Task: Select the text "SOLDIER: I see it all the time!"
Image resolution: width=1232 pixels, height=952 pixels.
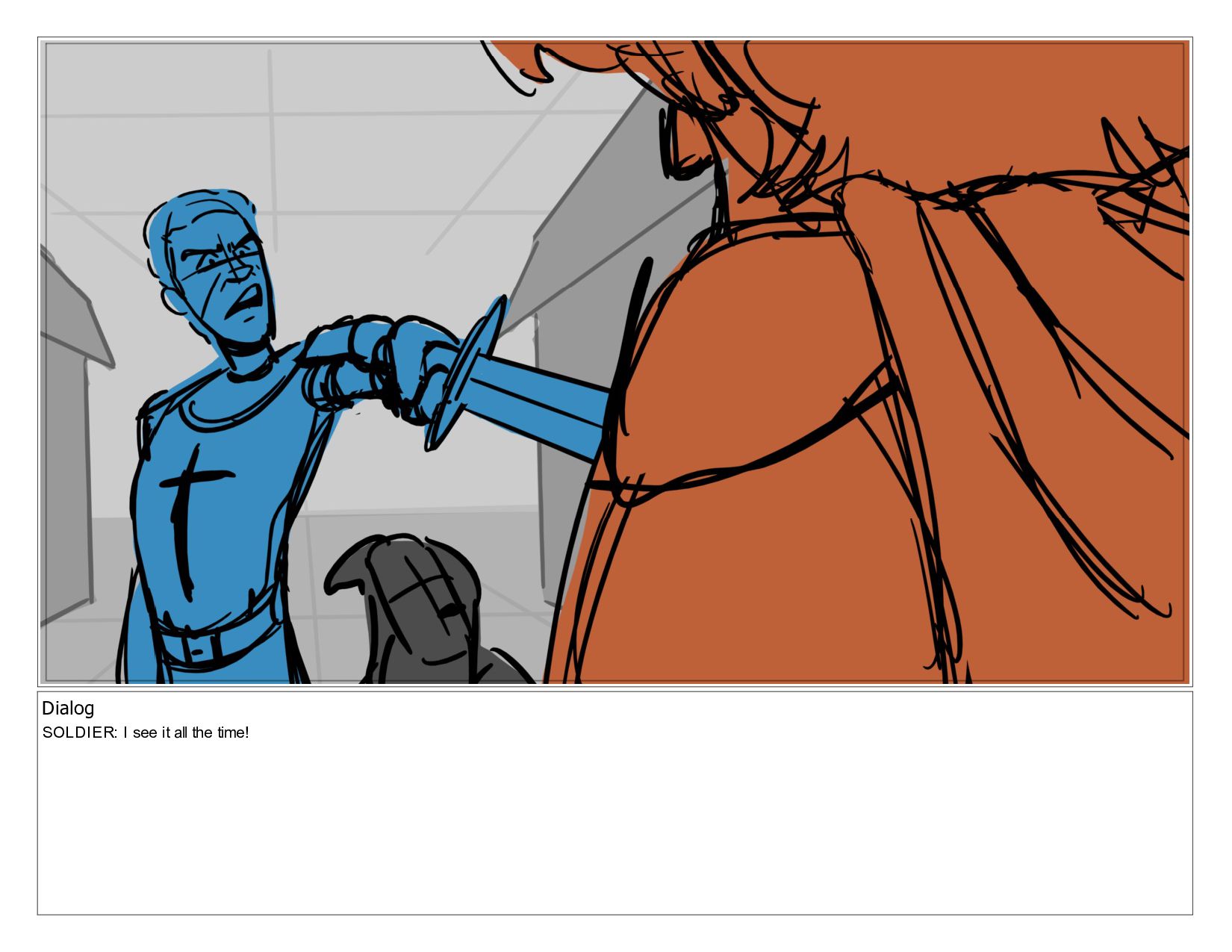Action: click(146, 732)
